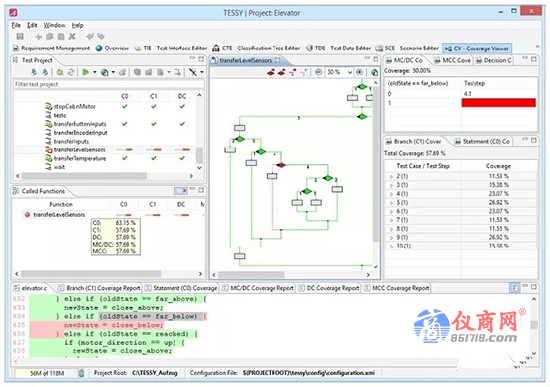Select transferTemperature in test project tree

coord(80,159)
